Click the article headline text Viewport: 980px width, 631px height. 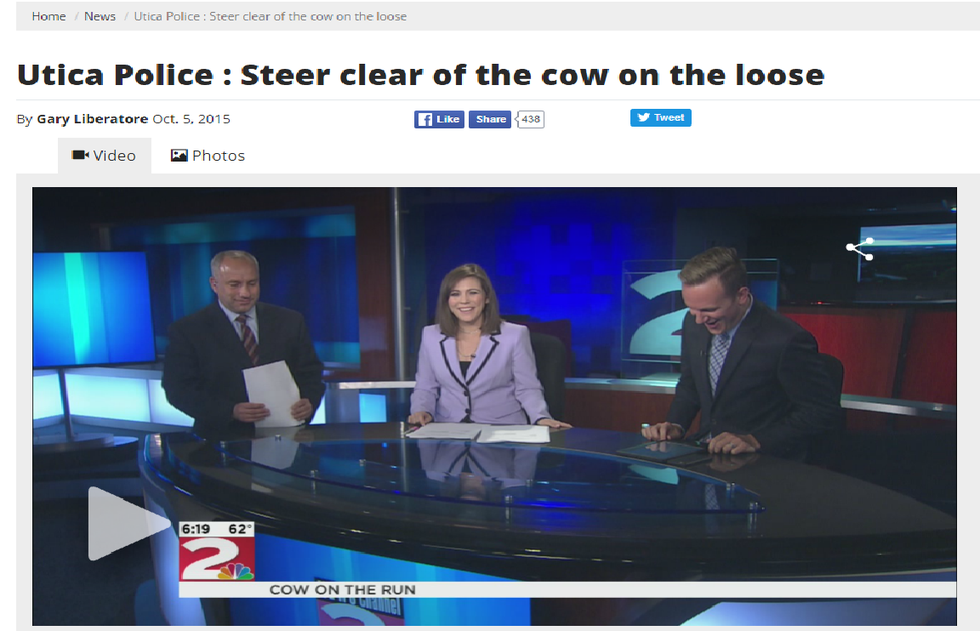coord(421,75)
